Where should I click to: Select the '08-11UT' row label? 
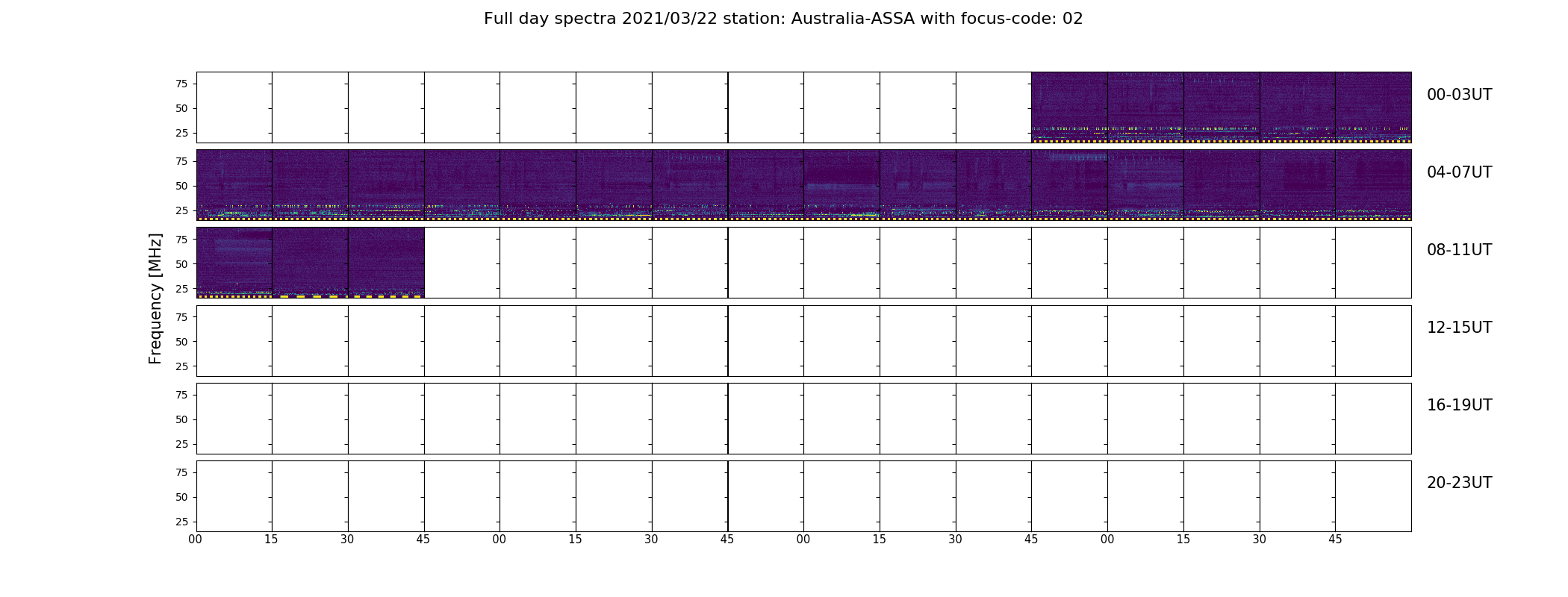click(1459, 250)
